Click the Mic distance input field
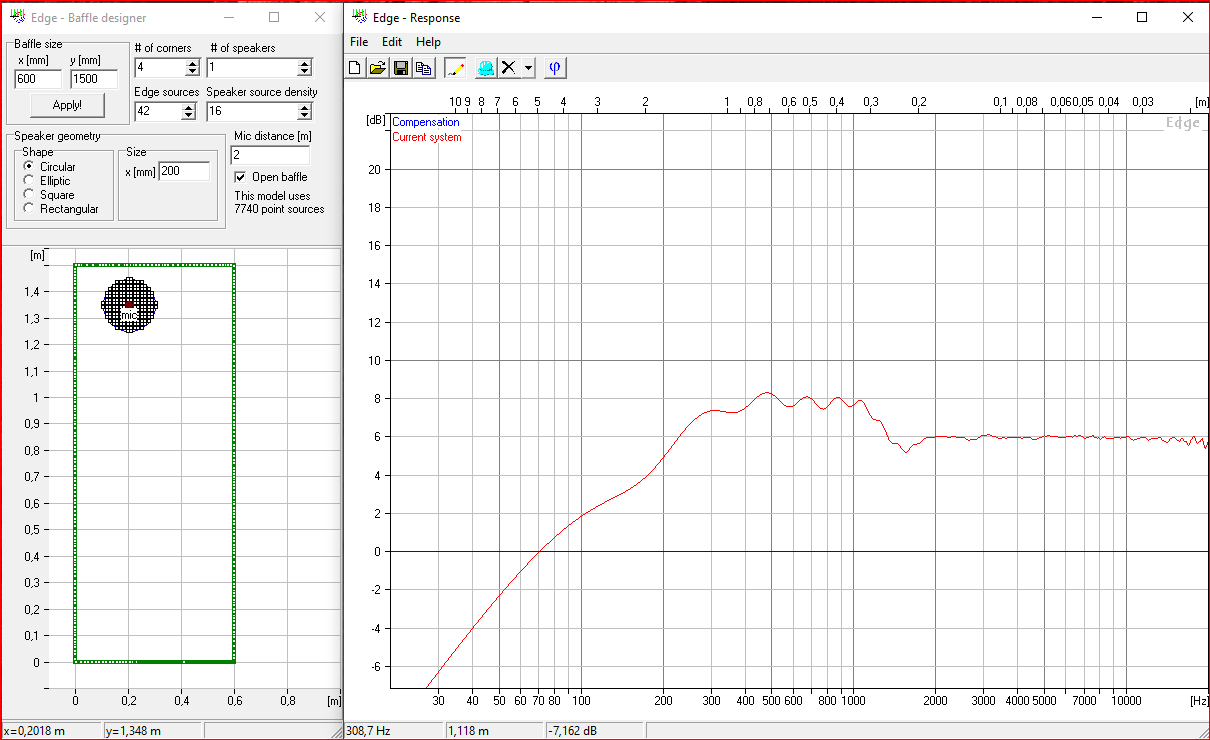1210x740 pixels. [x=270, y=155]
